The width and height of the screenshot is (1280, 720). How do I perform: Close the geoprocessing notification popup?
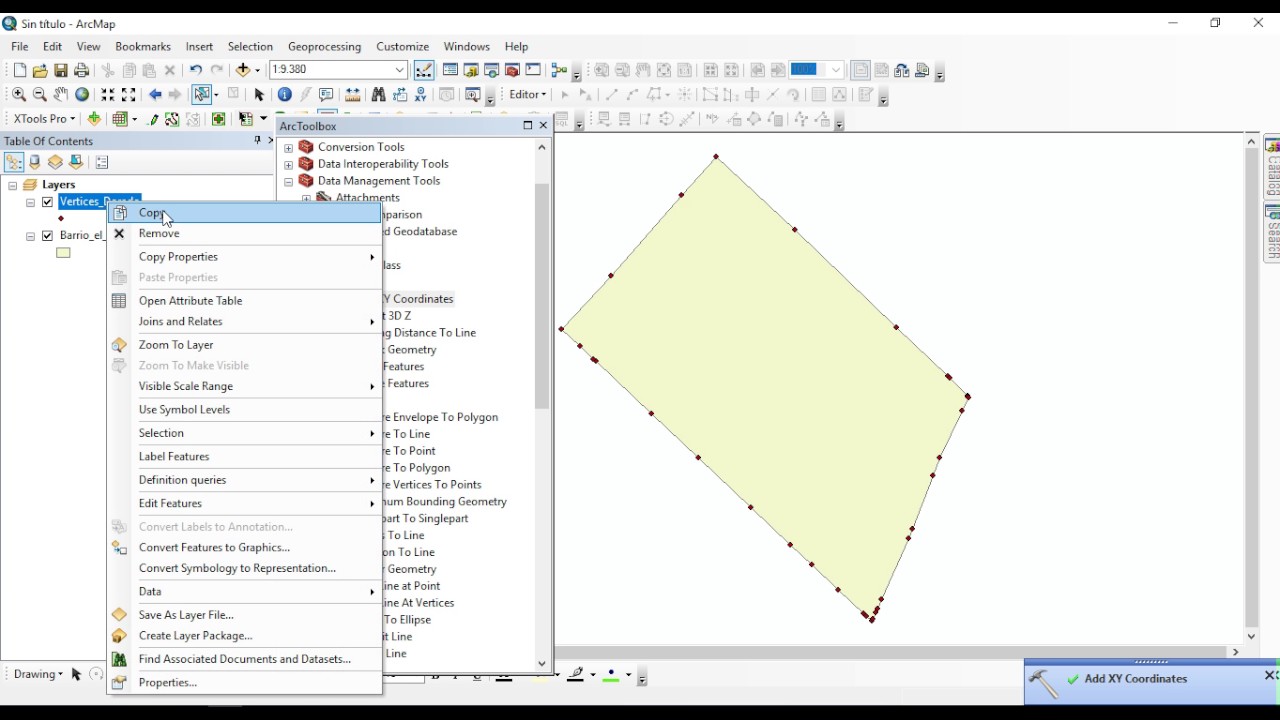point(1270,676)
